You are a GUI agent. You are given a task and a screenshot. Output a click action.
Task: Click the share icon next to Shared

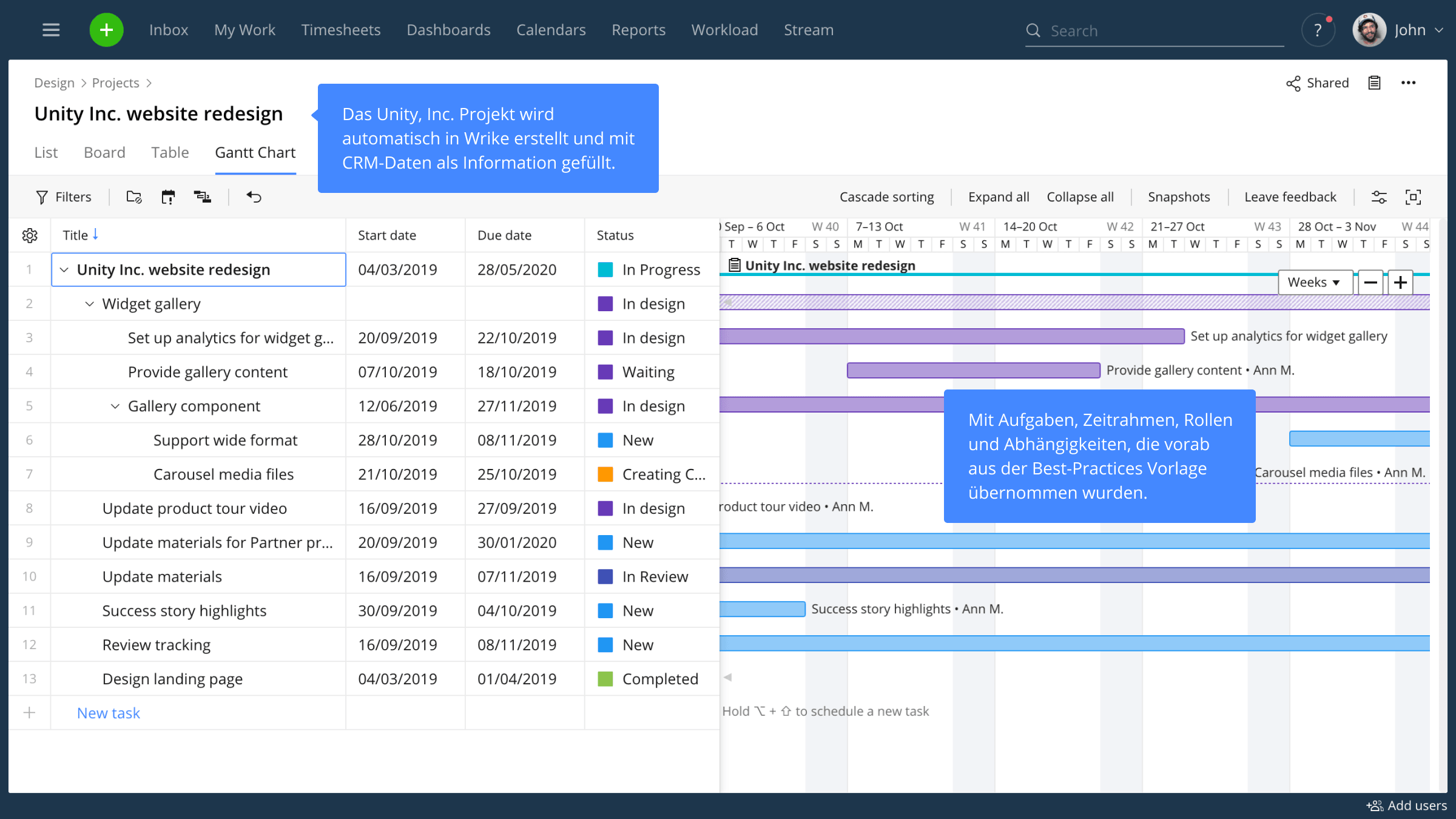click(x=1293, y=83)
